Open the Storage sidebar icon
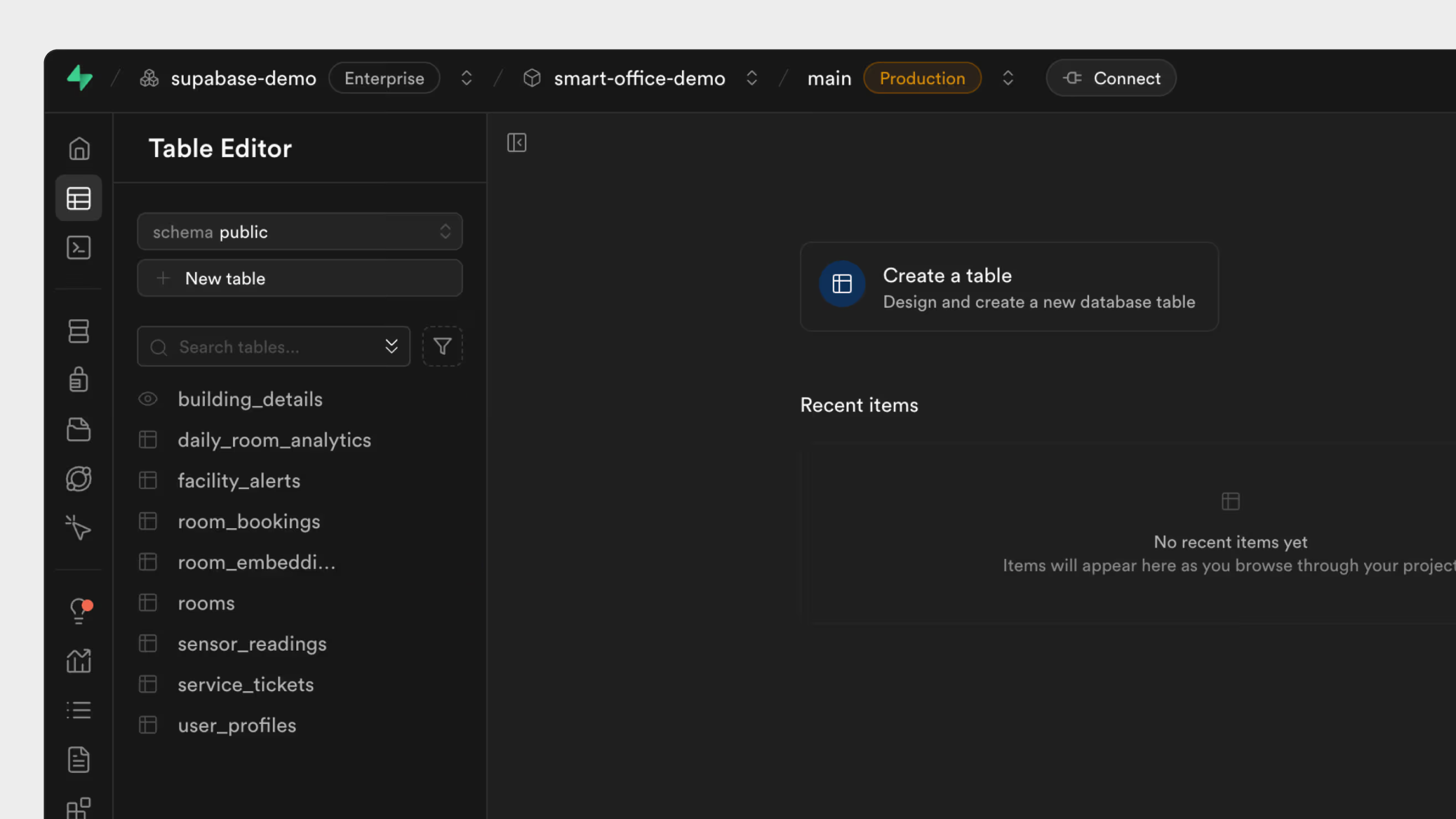This screenshot has width=1456, height=819. (x=78, y=430)
